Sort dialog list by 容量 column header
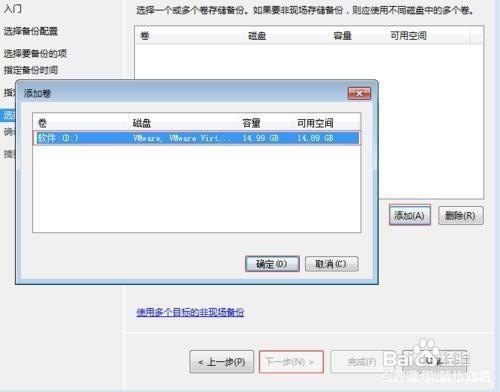 point(266,123)
